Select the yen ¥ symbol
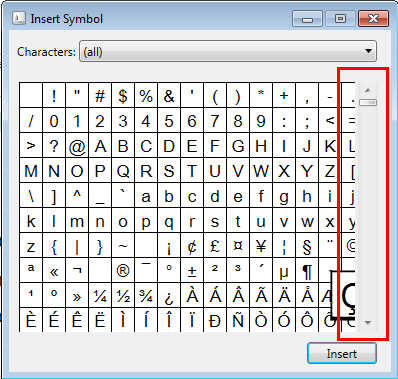 click(x=261, y=246)
